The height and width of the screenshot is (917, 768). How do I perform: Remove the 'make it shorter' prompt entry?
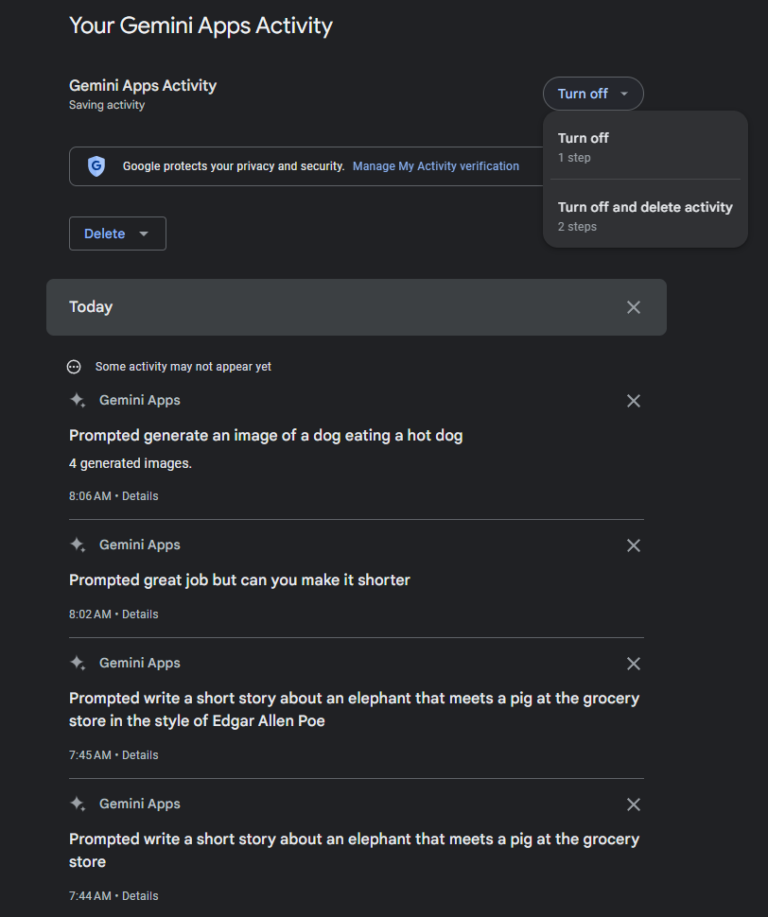[633, 545]
